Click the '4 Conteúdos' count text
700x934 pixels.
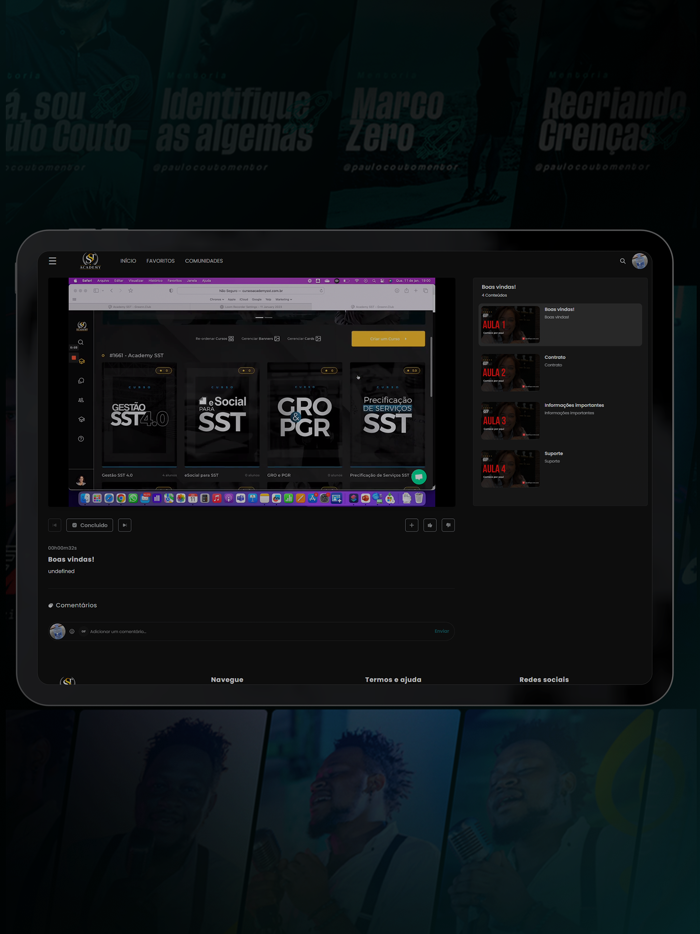[x=494, y=295]
